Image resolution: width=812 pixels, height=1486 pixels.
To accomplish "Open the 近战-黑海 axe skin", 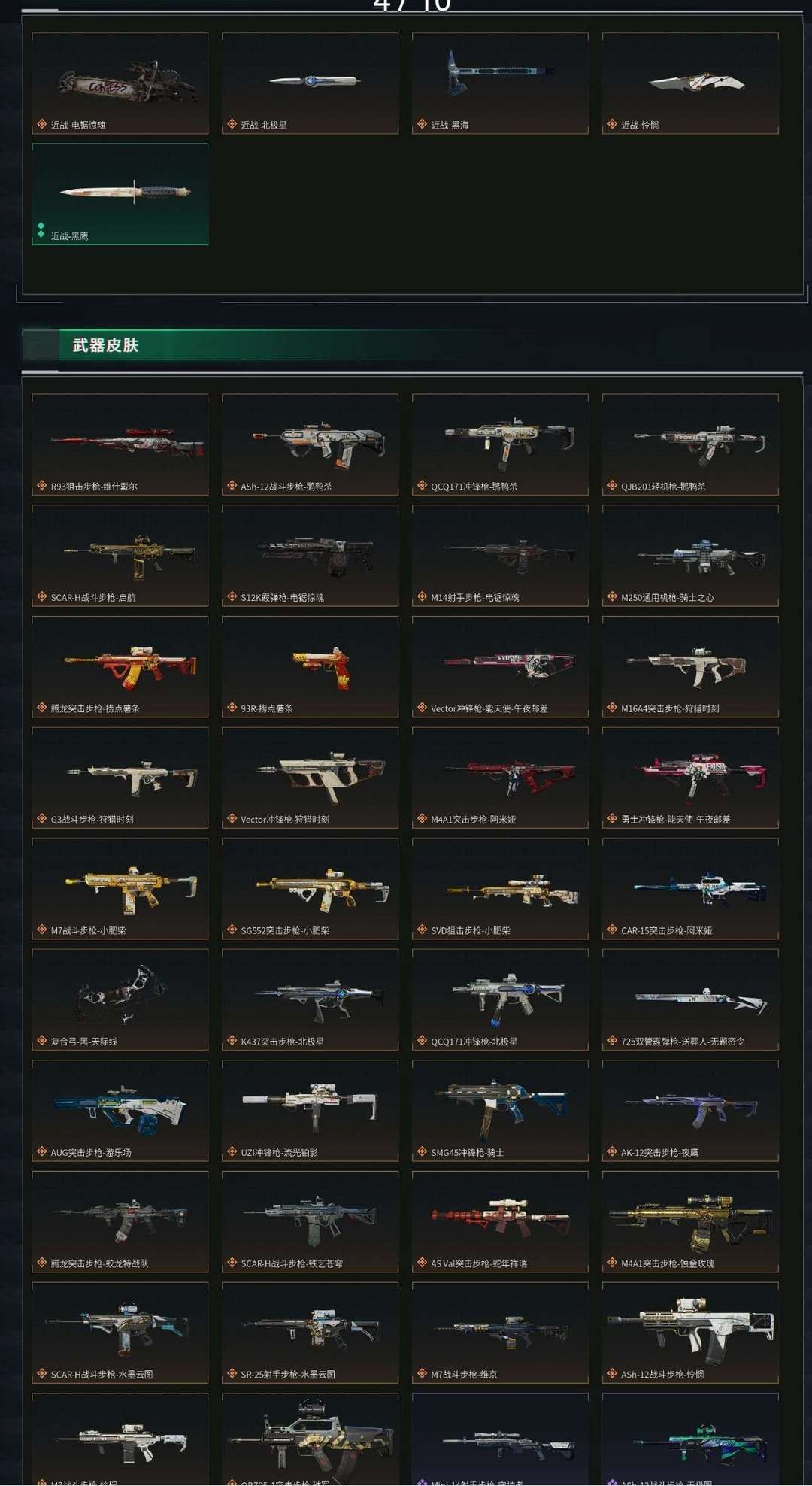I will coord(500,83).
